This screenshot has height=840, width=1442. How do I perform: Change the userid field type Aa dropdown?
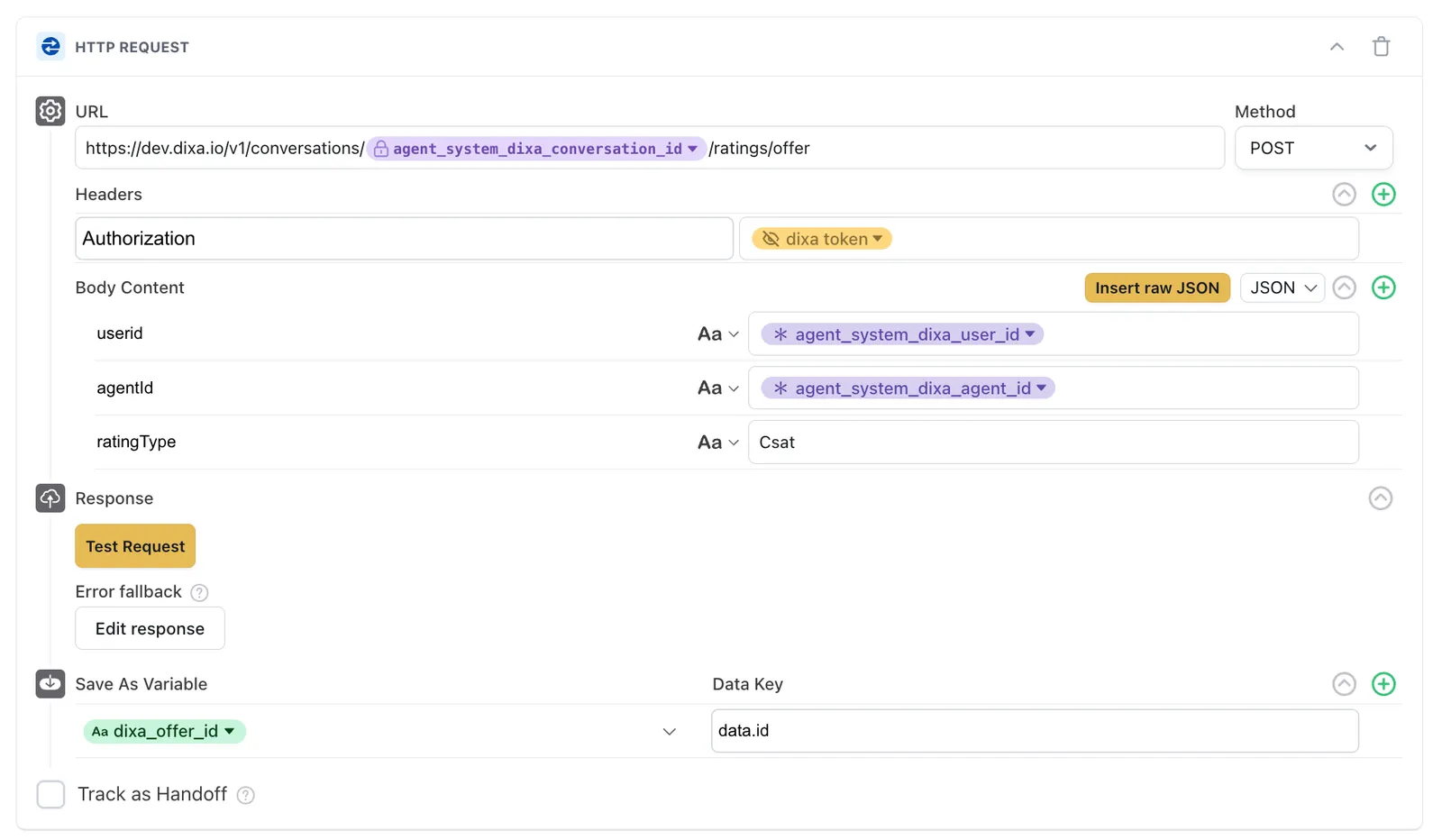tap(718, 334)
